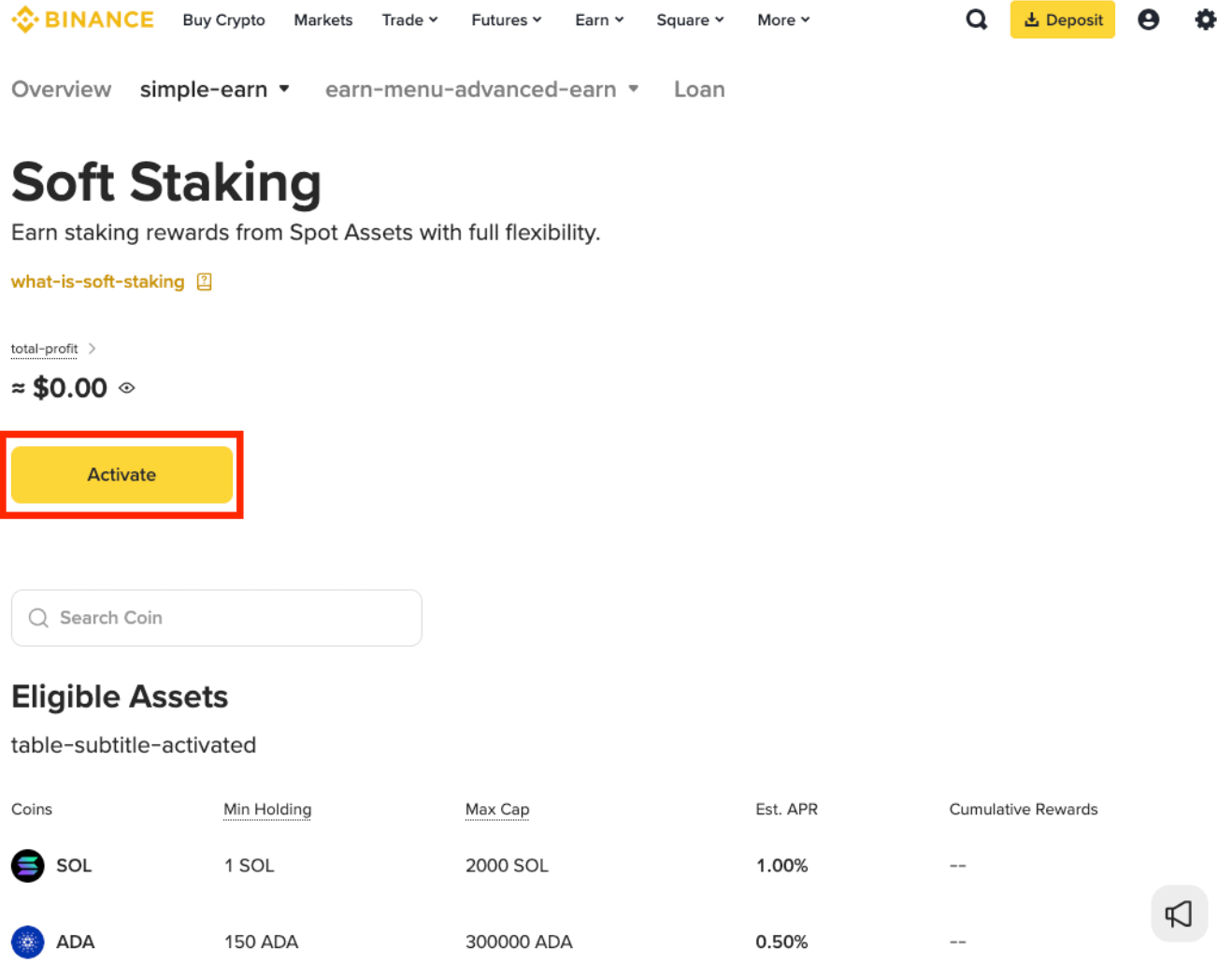Screen dimensions: 1232x963
Task: Expand the Trade dropdown menu
Action: [409, 20]
